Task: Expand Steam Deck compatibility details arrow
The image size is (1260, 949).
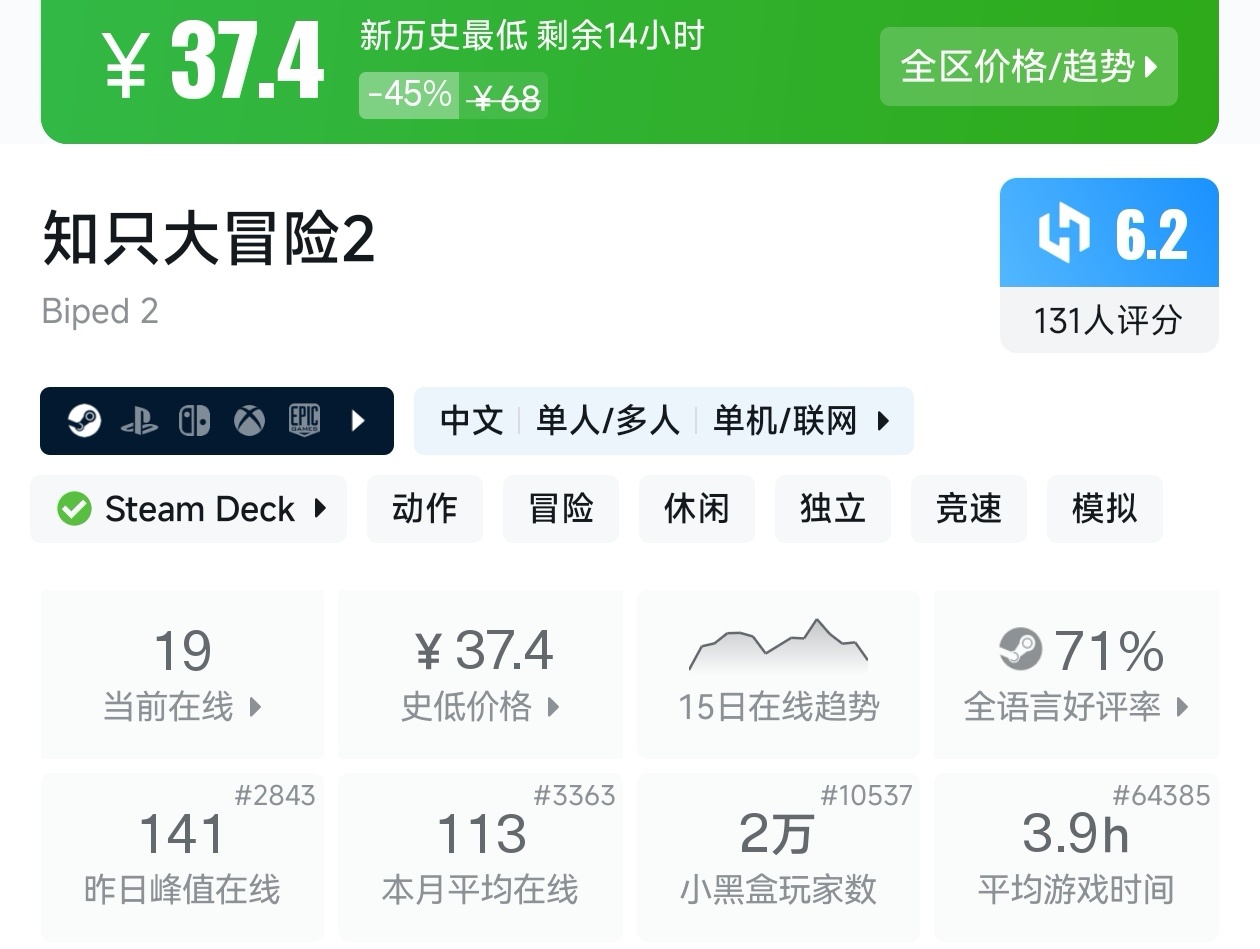Action: (320, 508)
